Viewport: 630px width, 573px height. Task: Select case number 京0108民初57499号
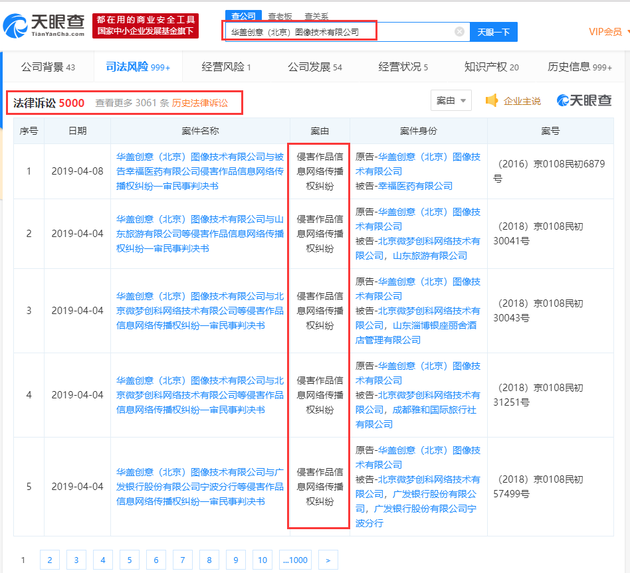(x=538, y=487)
